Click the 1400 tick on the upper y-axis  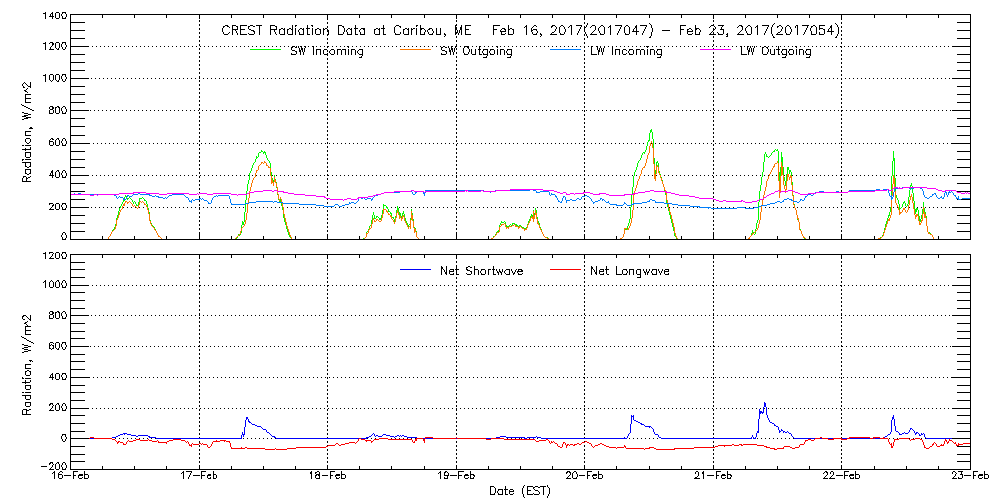tap(53, 17)
